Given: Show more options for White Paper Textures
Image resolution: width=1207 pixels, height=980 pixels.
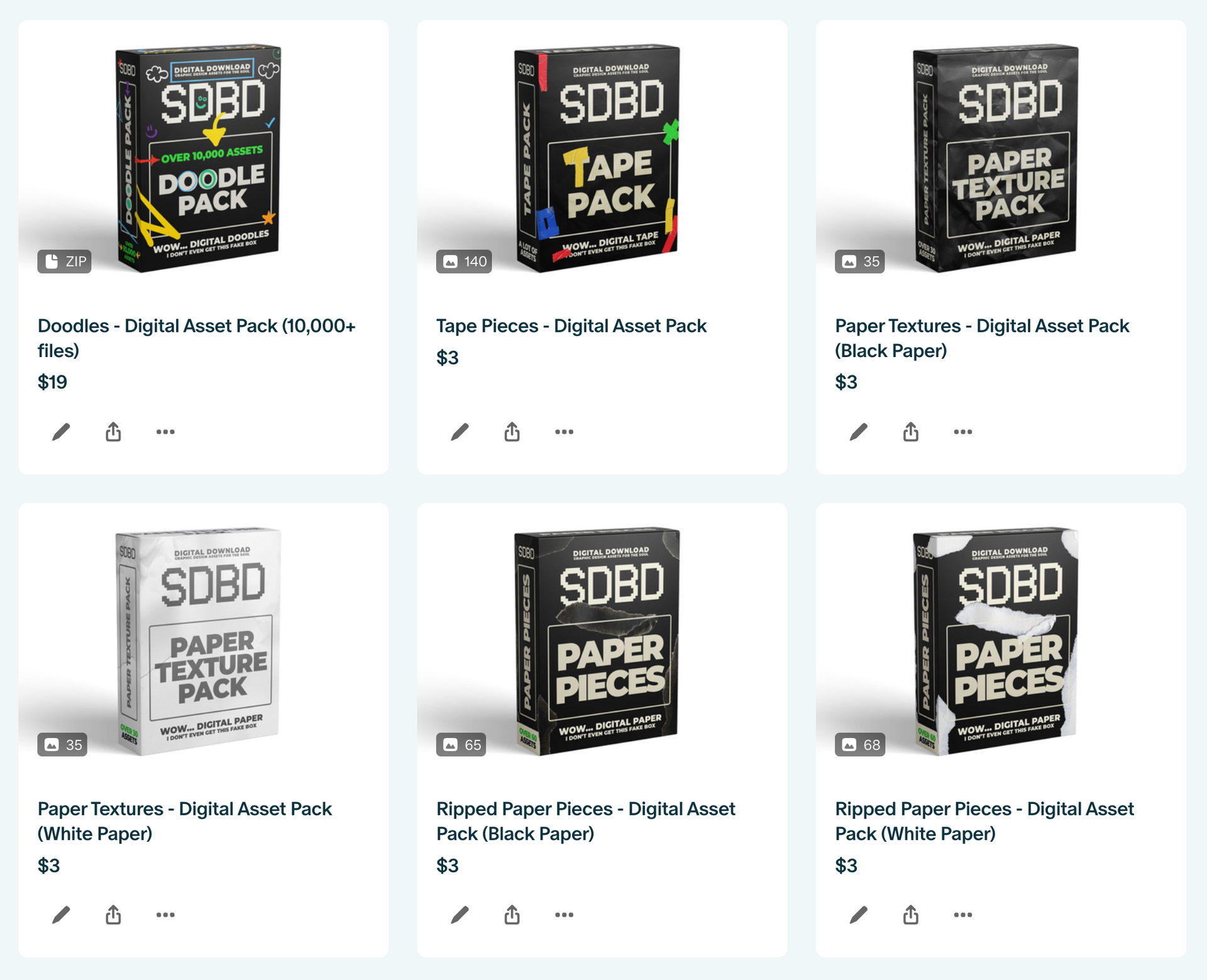Looking at the screenshot, I should [x=165, y=915].
